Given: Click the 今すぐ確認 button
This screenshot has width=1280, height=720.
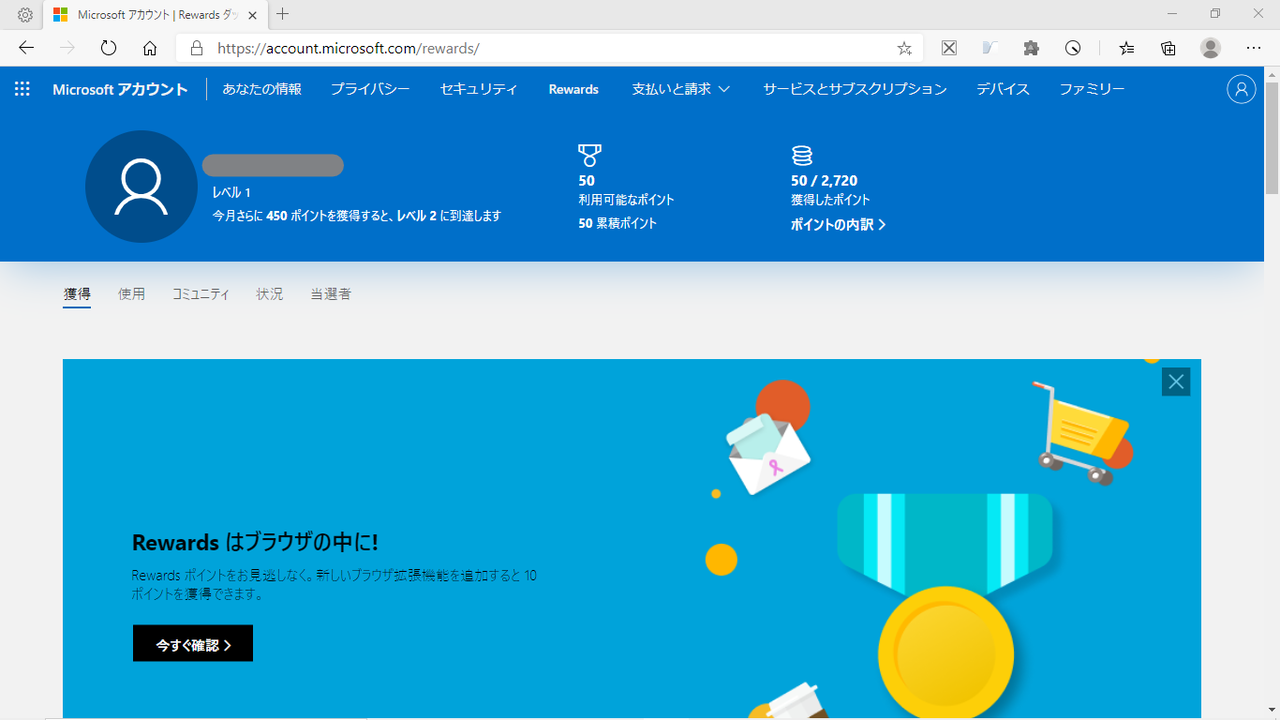Looking at the screenshot, I should pos(193,644).
